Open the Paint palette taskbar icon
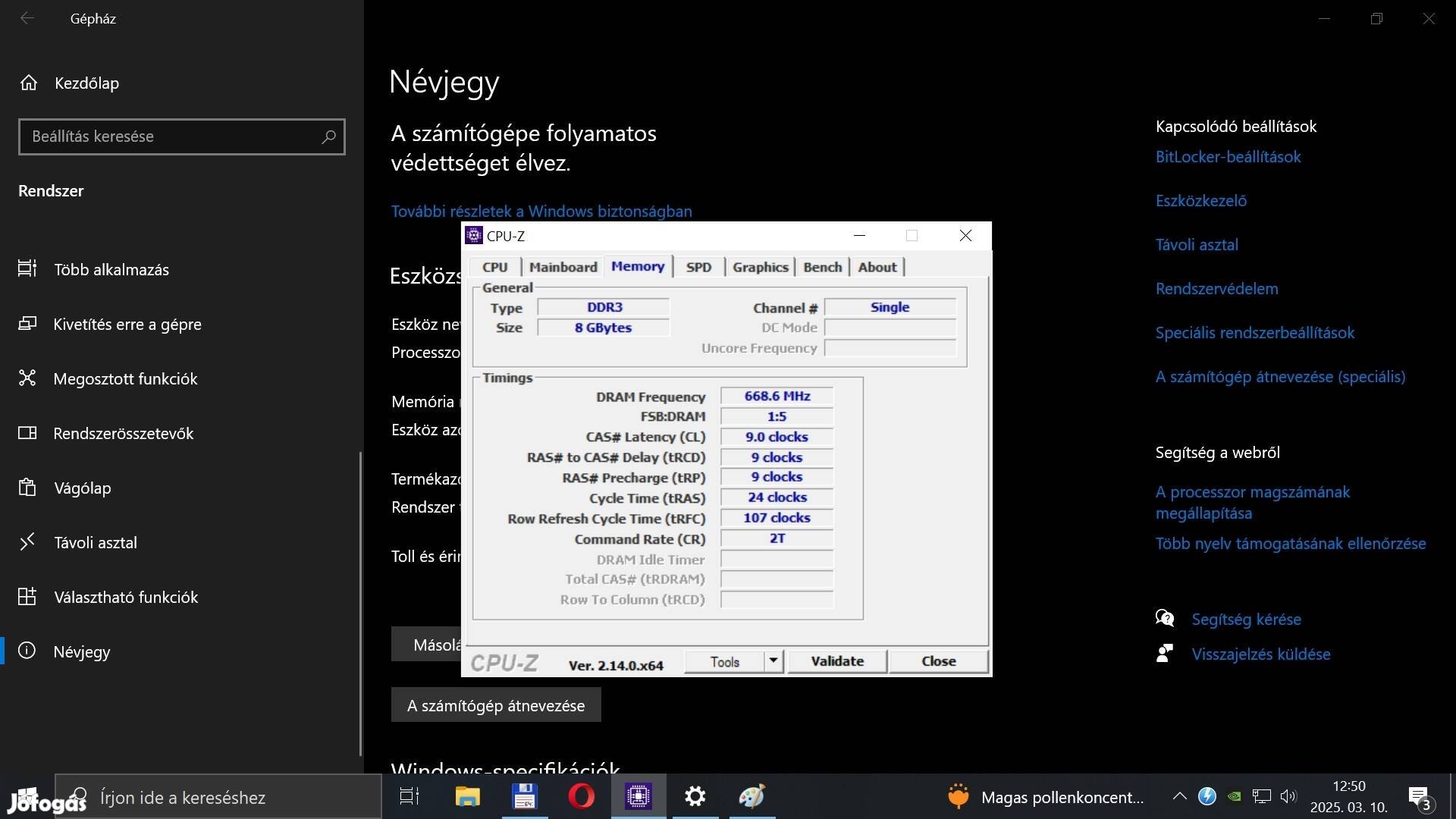 752,796
